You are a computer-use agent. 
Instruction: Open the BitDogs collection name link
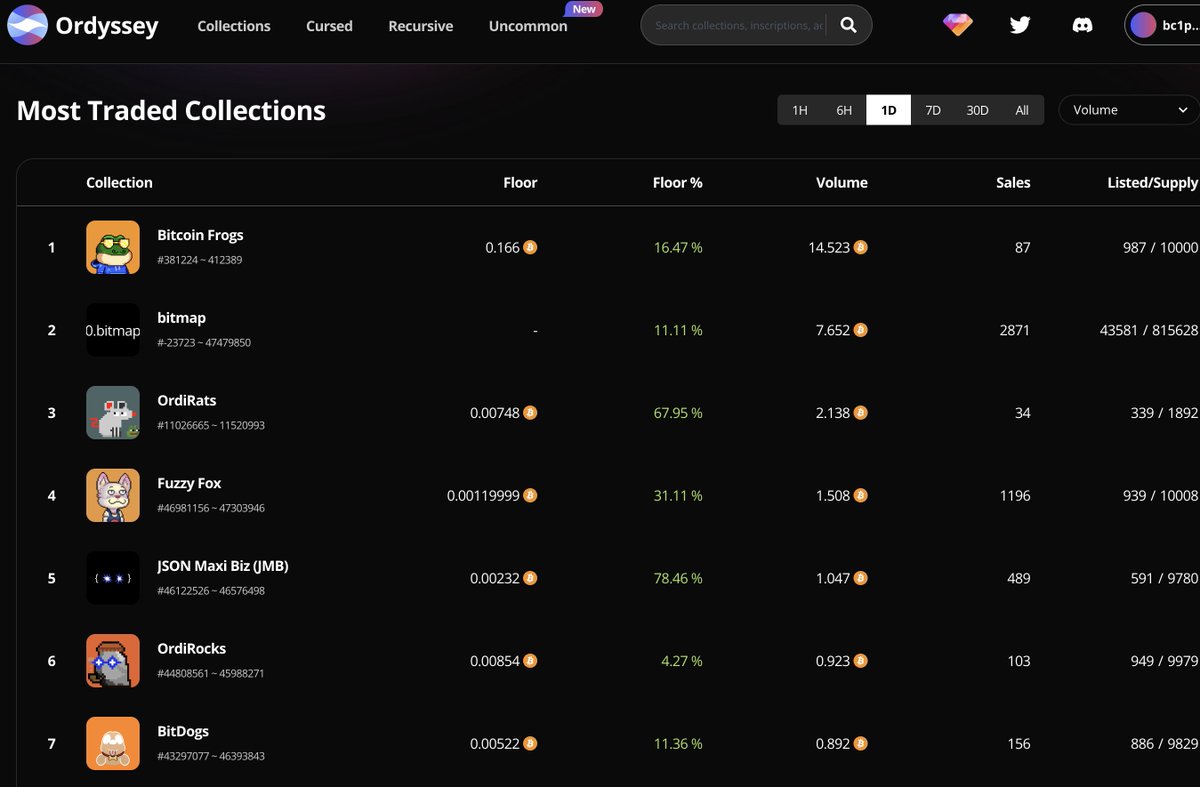pos(183,731)
